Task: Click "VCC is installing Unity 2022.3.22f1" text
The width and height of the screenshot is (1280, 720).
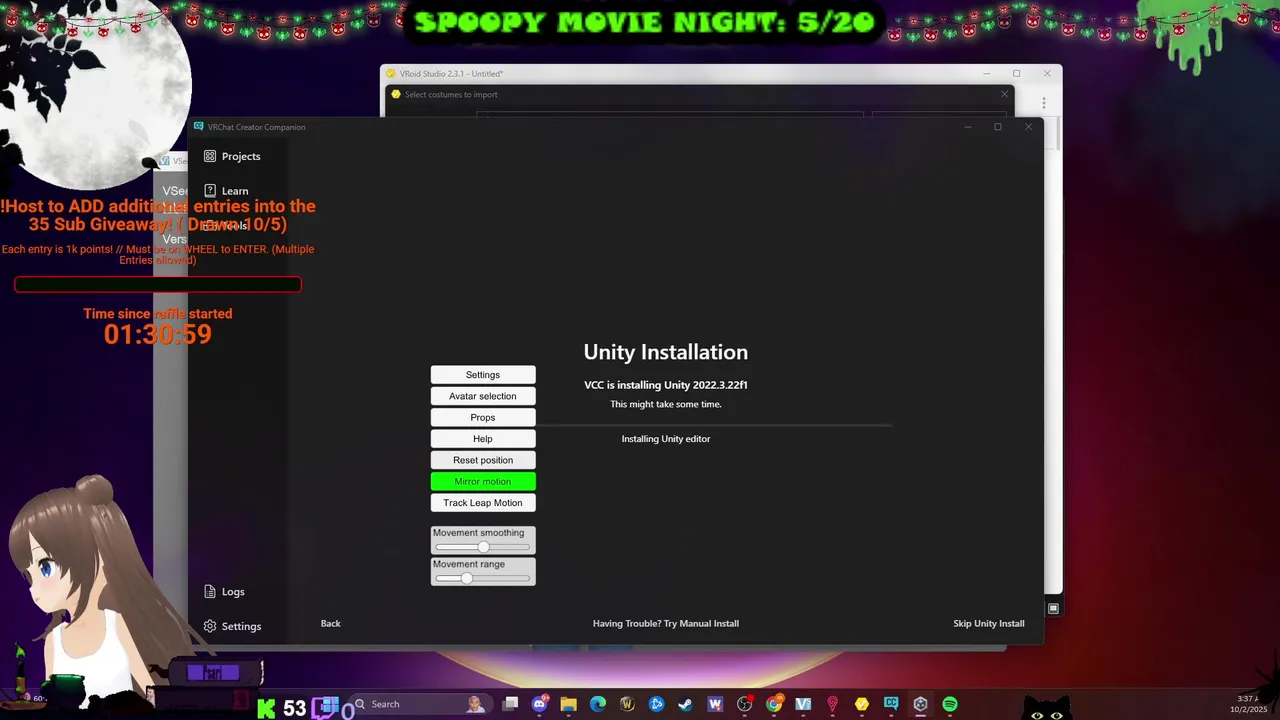Action: click(x=666, y=385)
